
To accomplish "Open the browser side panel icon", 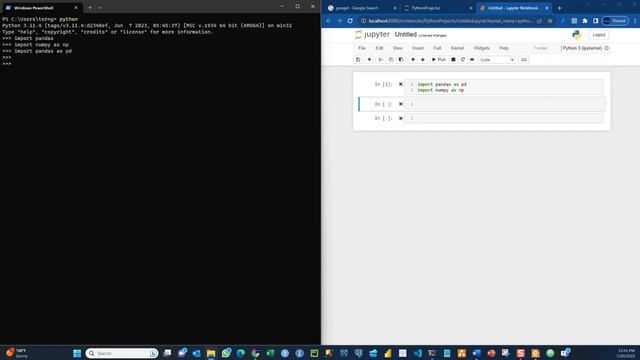I will point(596,21).
